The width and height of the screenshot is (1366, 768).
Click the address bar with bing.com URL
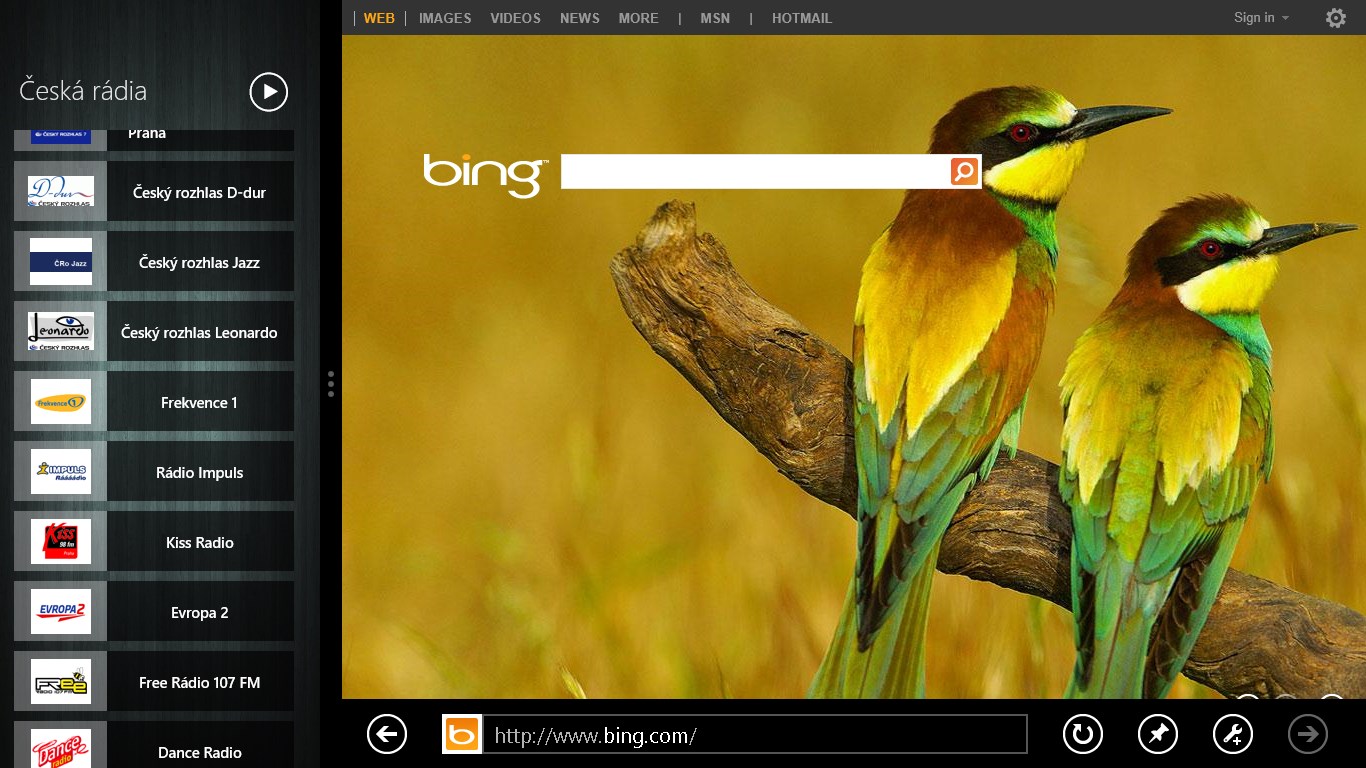[755, 735]
